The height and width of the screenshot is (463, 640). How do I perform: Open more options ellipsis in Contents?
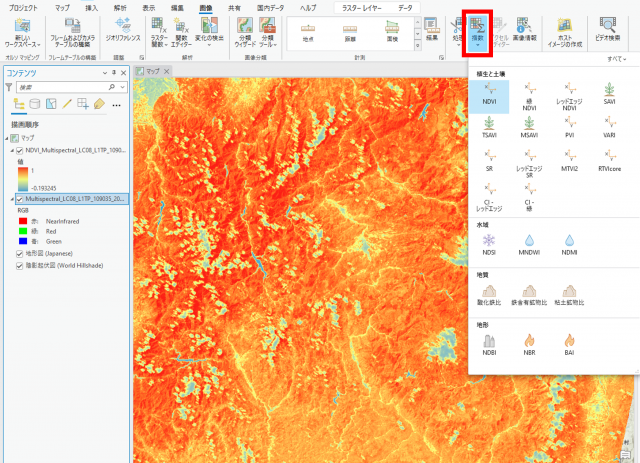(116, 105)
